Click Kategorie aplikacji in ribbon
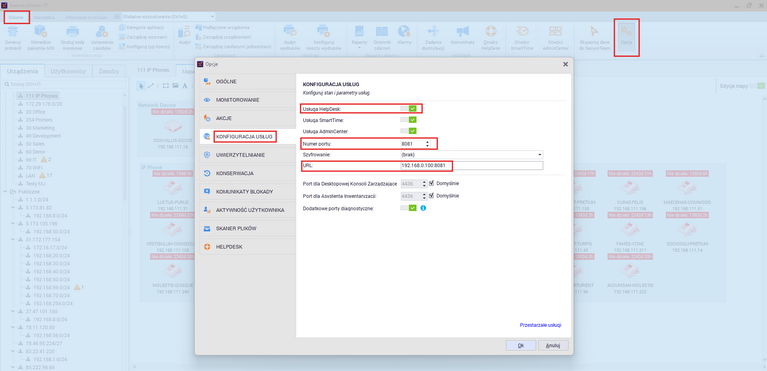Image resolution: width=767 pixels, height=371 pixels. 141,28
